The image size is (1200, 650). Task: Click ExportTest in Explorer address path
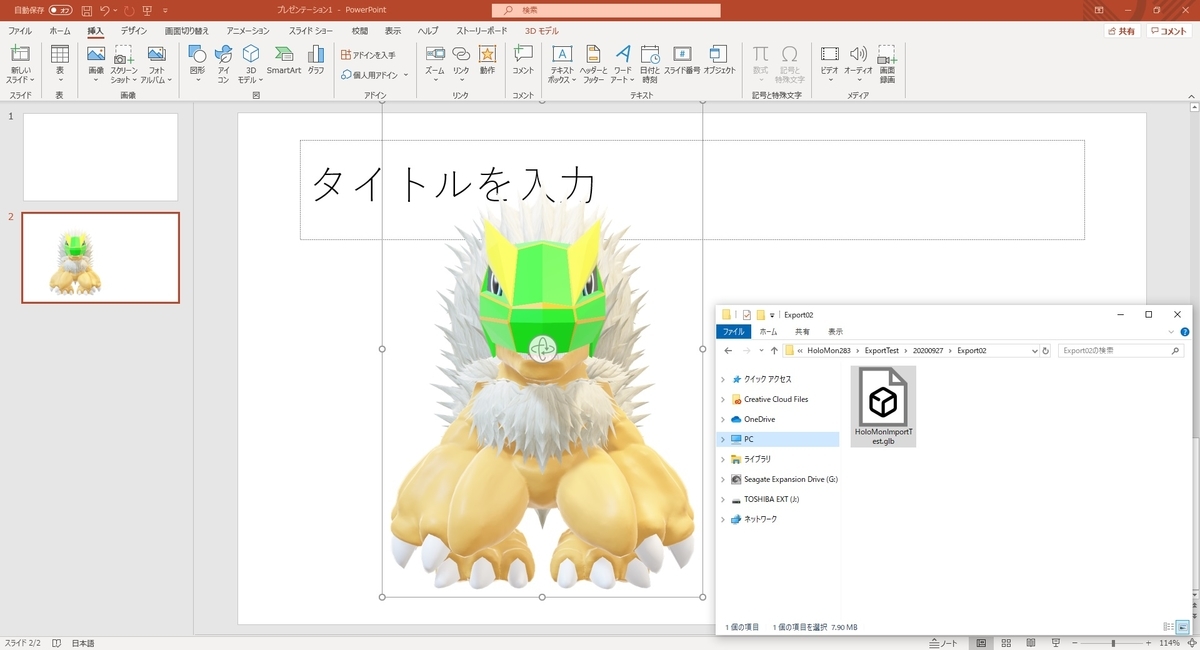(x=882, y=351)
